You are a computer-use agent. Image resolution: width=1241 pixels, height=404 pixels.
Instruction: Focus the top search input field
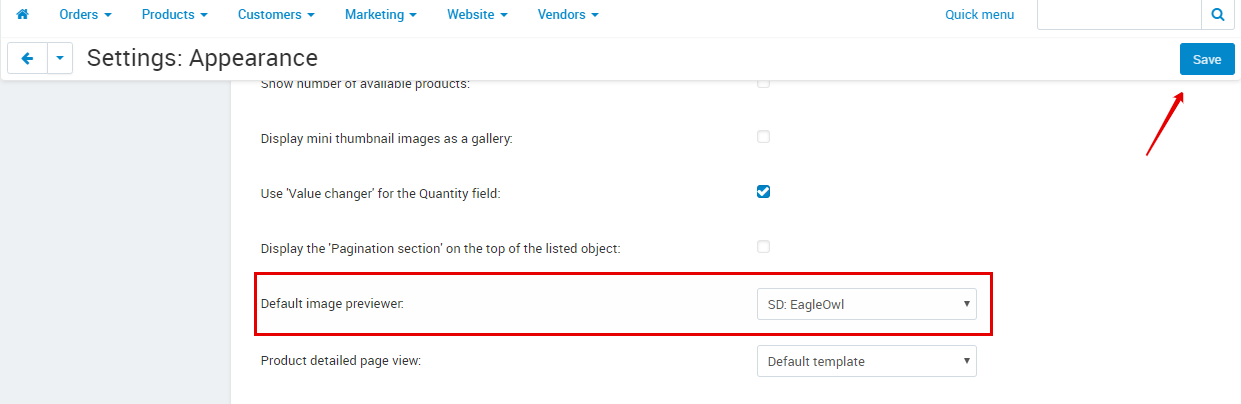pos(1119,15)
